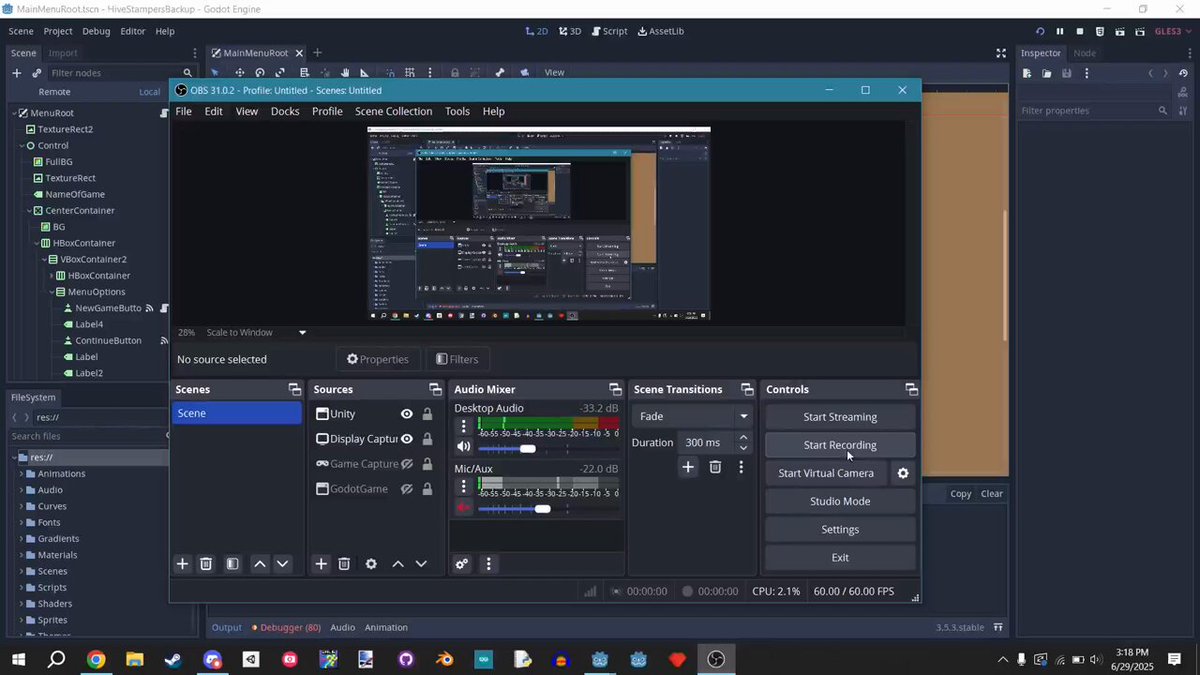Unlock the Display Capture source
The height and width of the screenshot is (675, 1200).
coord(427,439)
